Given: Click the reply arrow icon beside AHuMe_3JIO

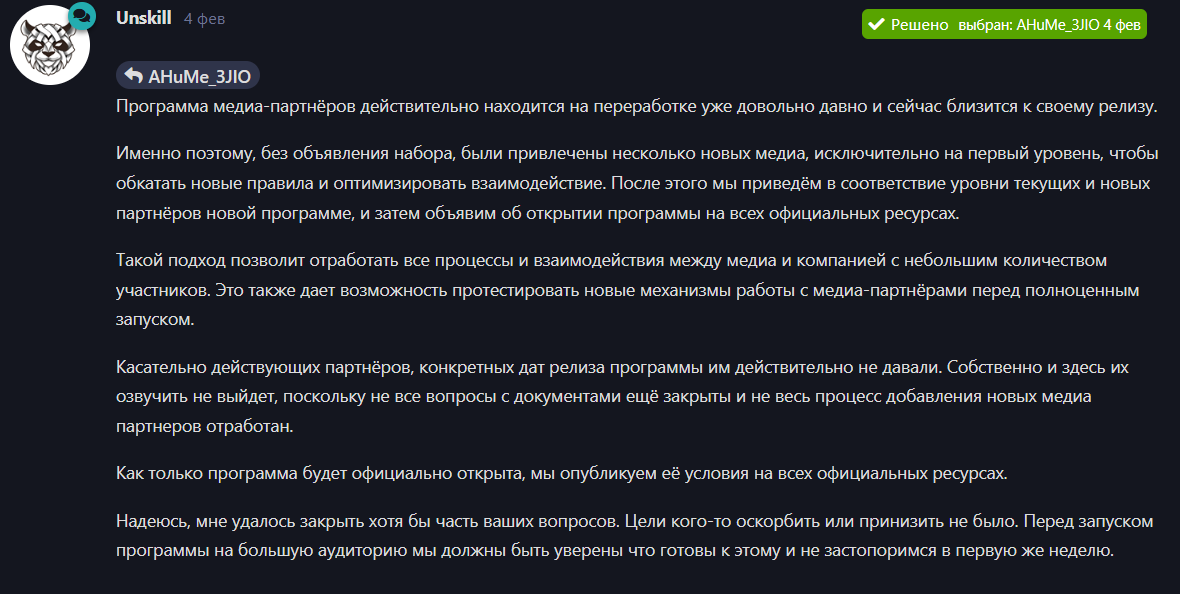Looking at the screenshot, I should click(x=133, y=76).
